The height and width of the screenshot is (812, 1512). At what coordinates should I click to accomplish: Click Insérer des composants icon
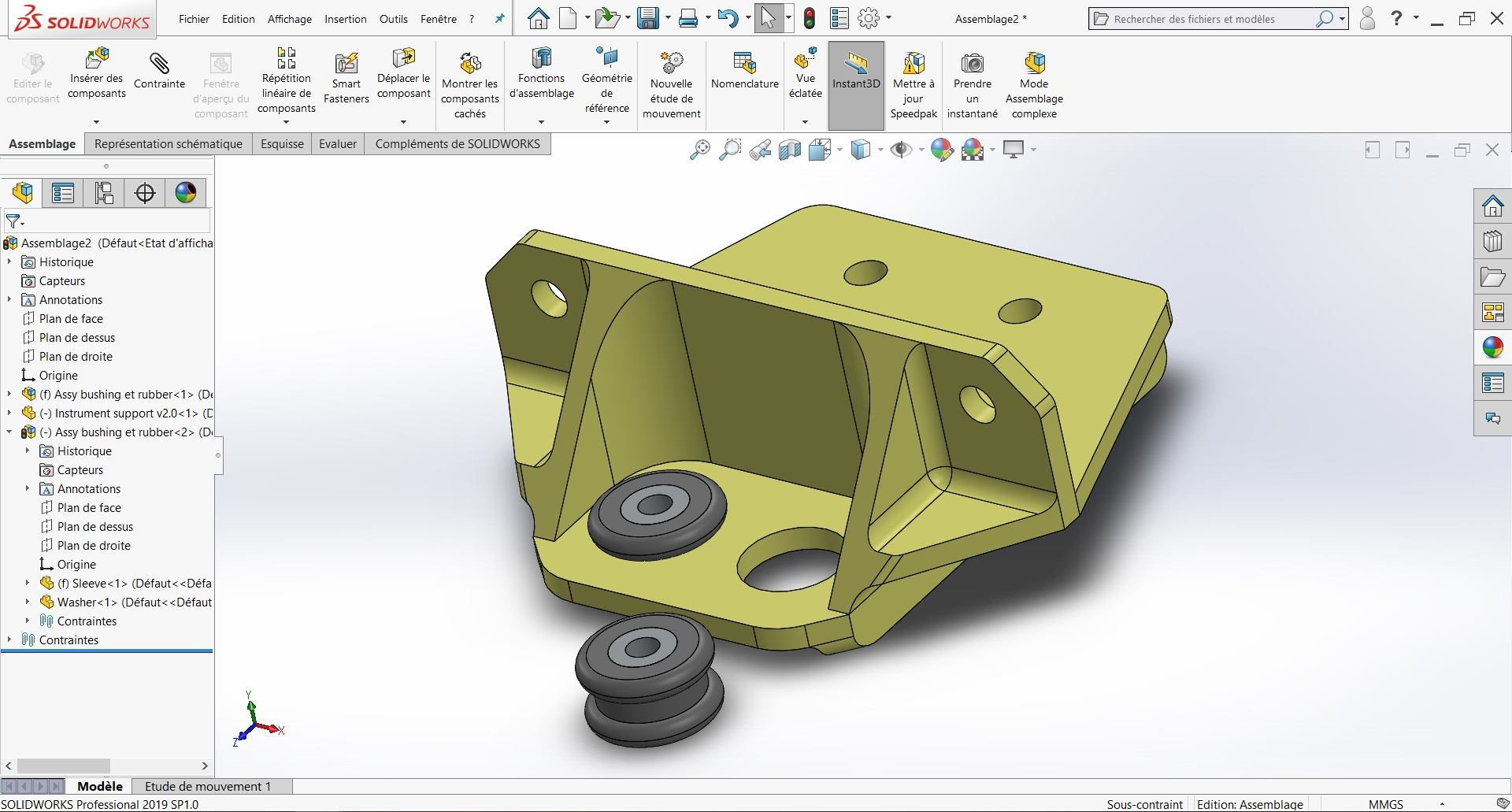point(97,58)
